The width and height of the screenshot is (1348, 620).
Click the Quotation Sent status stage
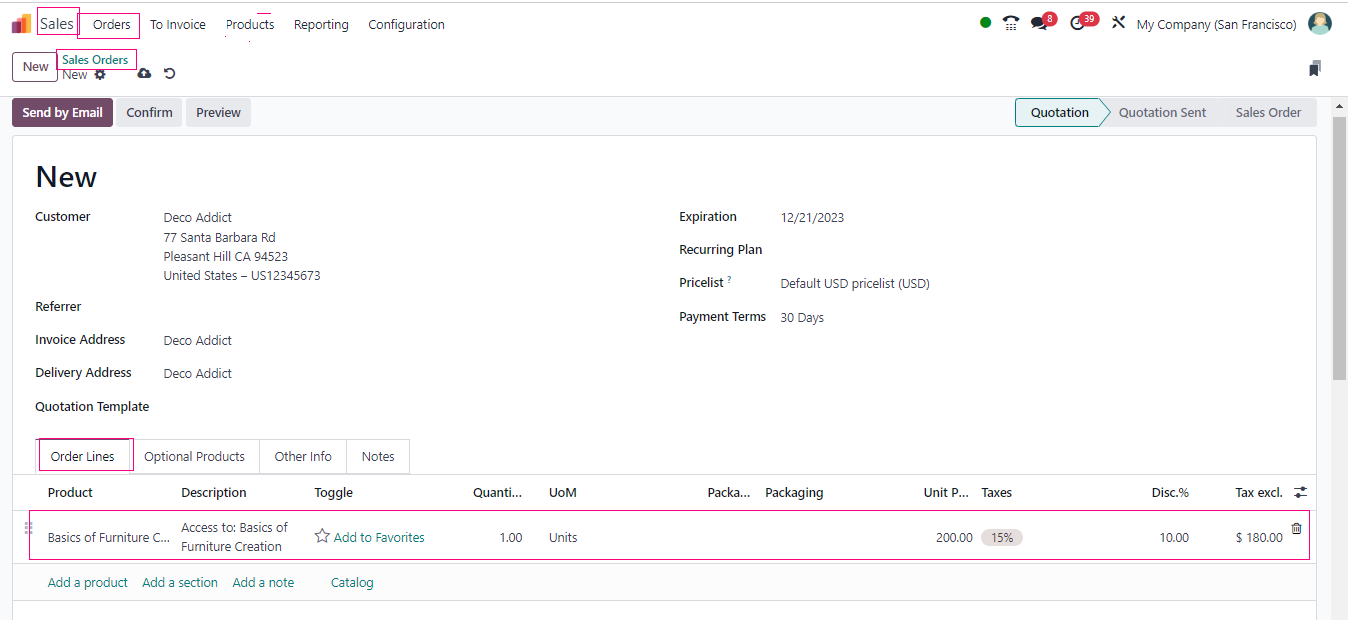point(1162,113)
